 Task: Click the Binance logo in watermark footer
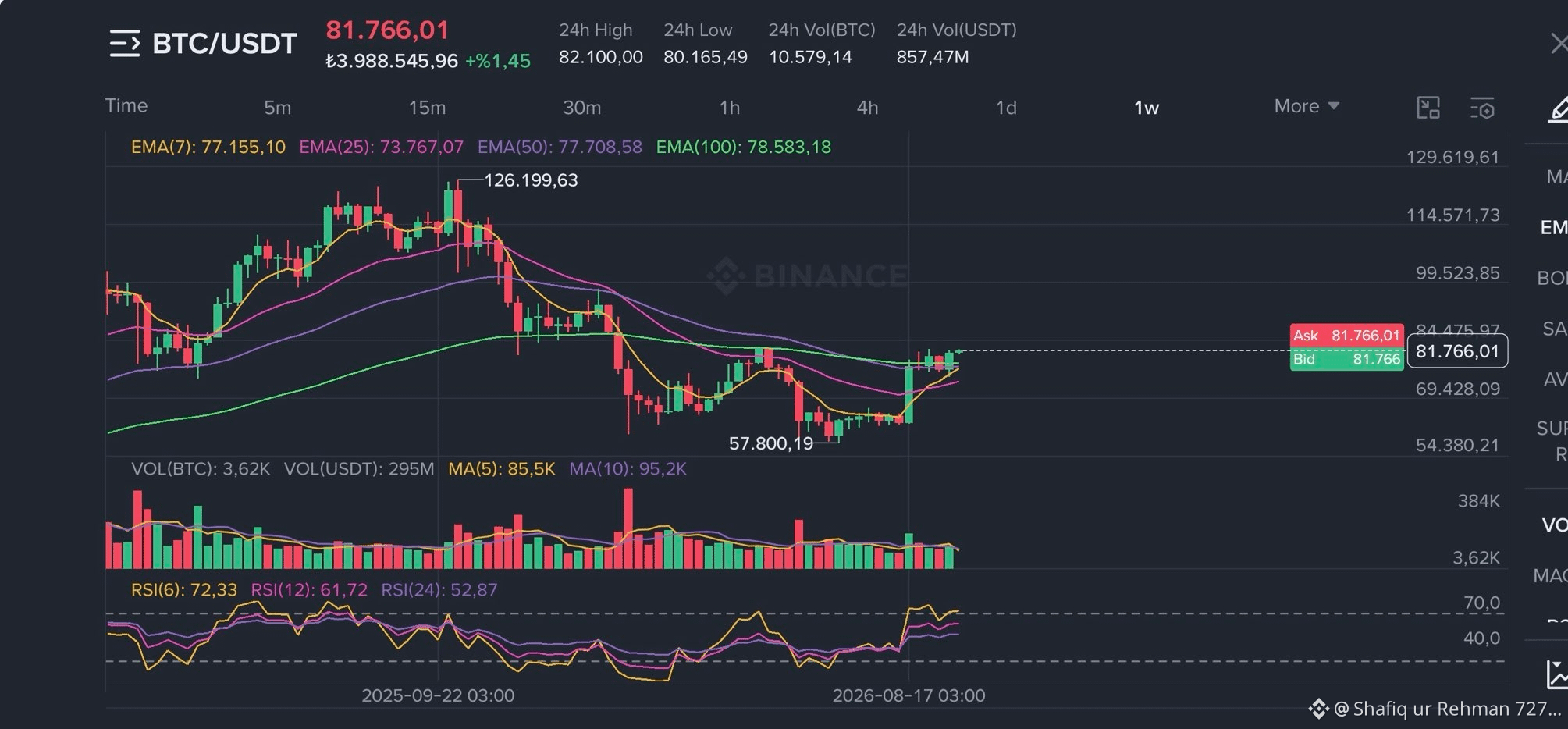point(1318,709)
